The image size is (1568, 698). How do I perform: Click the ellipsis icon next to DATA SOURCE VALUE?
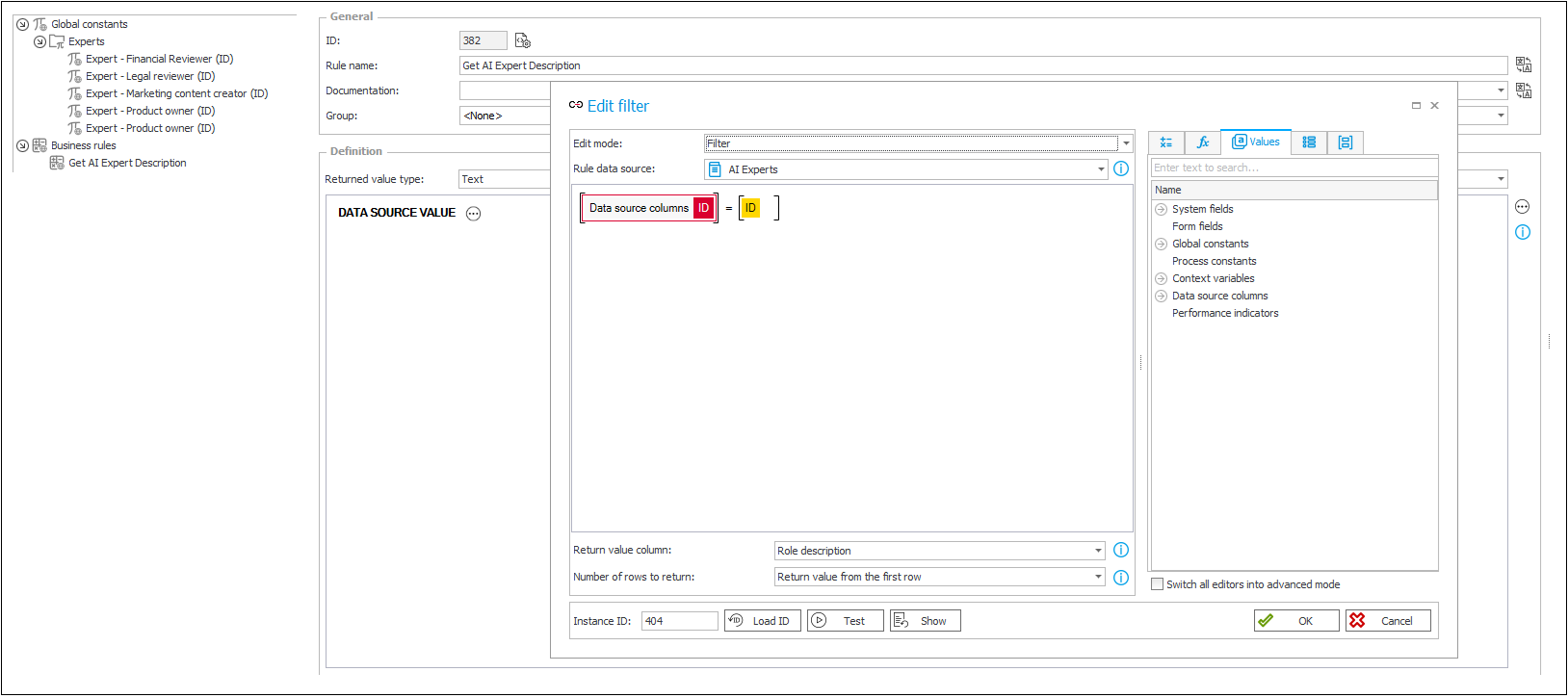pos(473,214)
